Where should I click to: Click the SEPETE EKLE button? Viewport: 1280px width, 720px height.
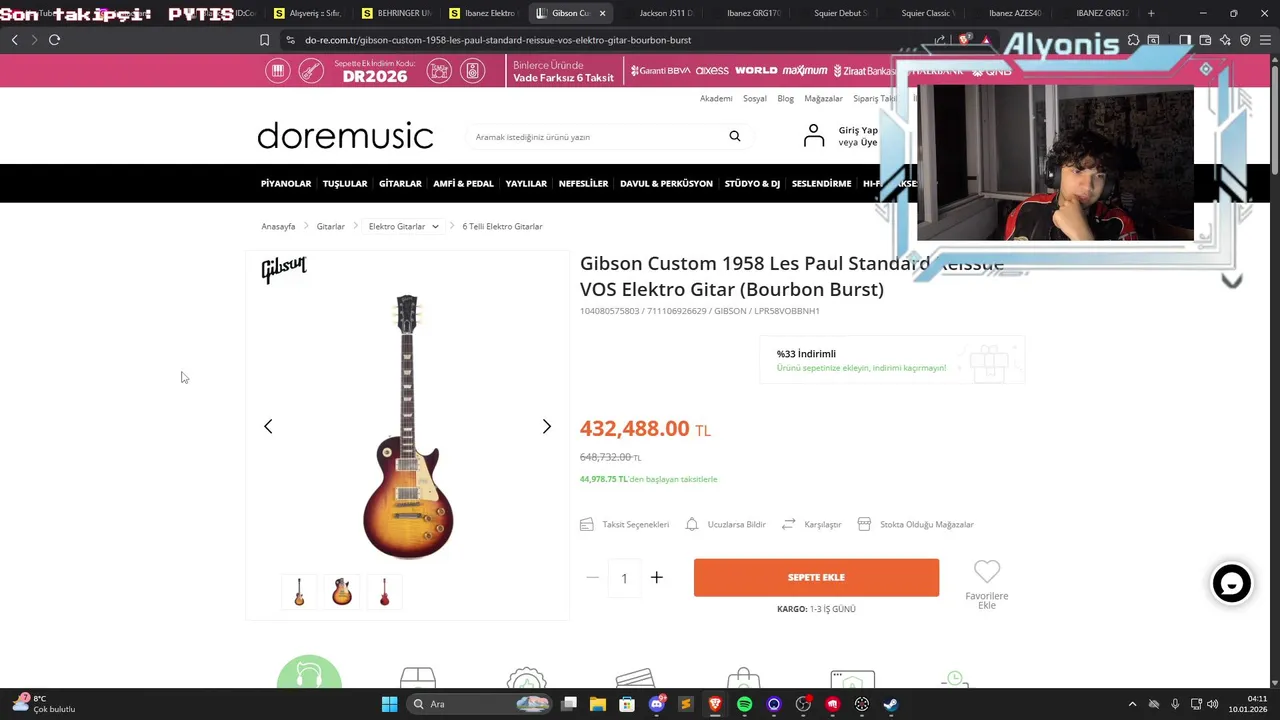pos(816,577)
